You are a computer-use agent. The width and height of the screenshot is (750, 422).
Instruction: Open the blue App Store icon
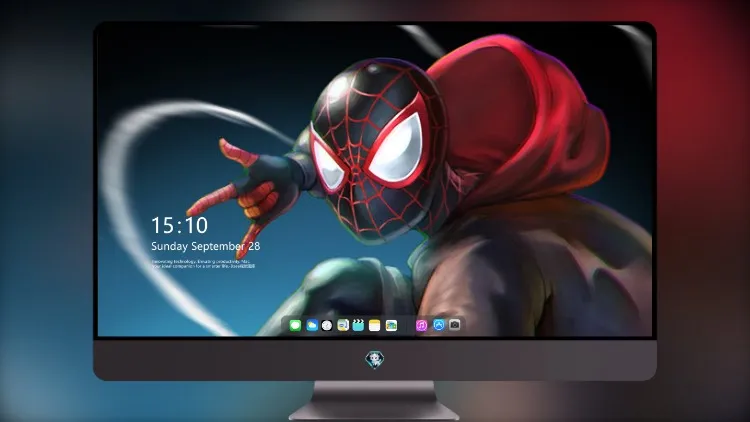[x=439, y=325]
